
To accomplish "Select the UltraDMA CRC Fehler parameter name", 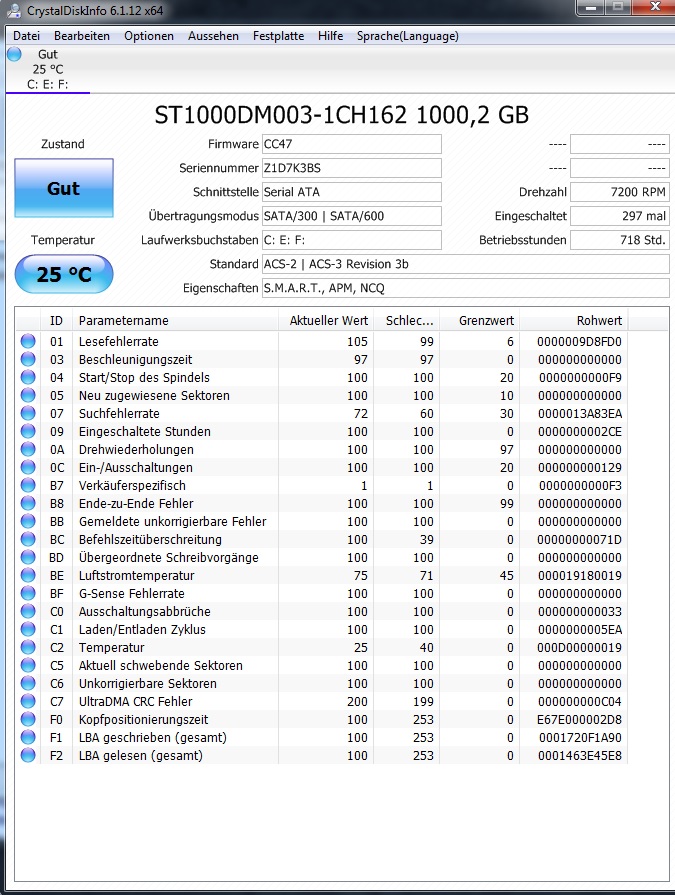I will coord(135,702).
